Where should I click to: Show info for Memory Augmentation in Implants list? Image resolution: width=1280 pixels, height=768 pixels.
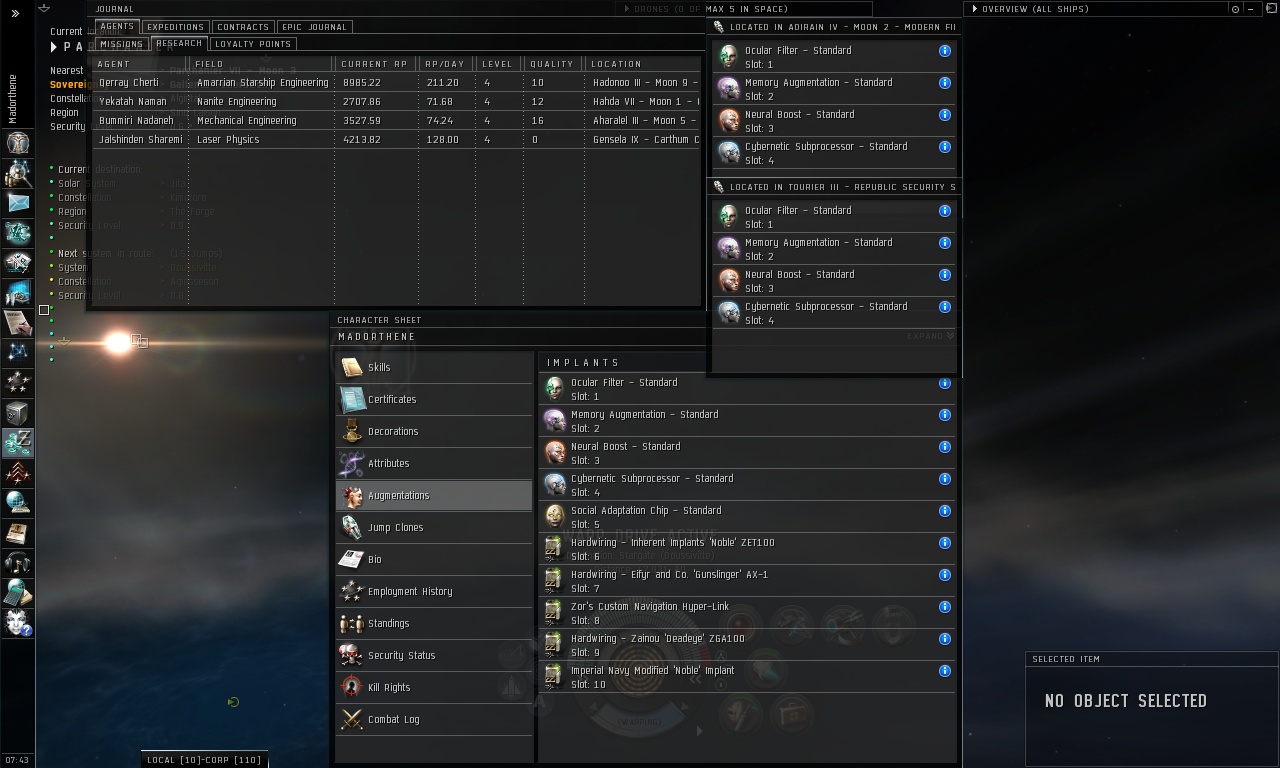point(944,415)
